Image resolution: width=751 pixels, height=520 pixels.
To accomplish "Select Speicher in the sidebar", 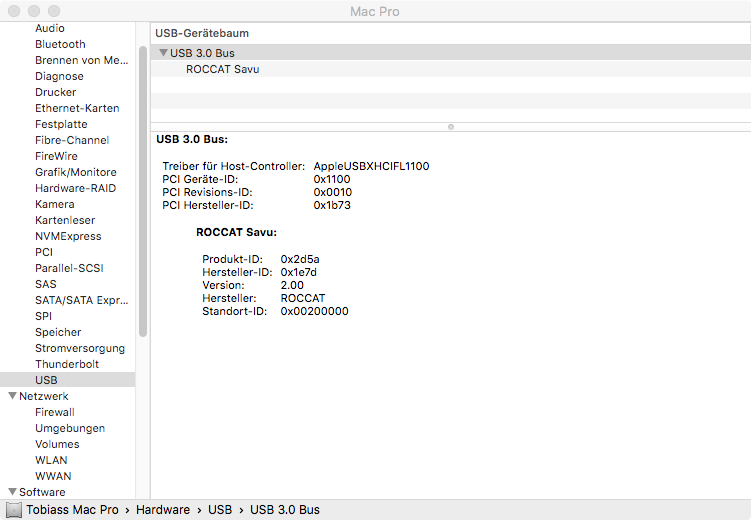I will [58, 332].
